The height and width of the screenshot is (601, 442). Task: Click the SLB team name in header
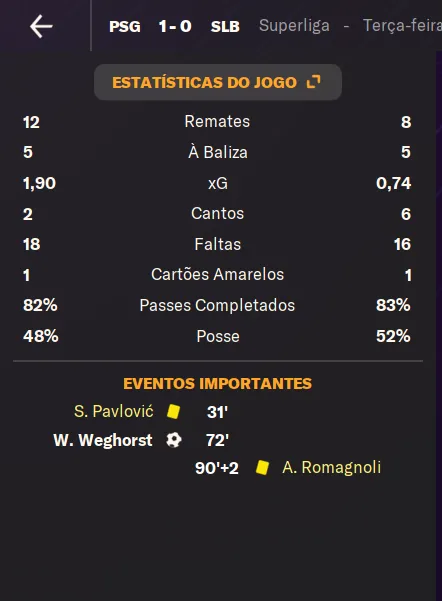(225, 26)
